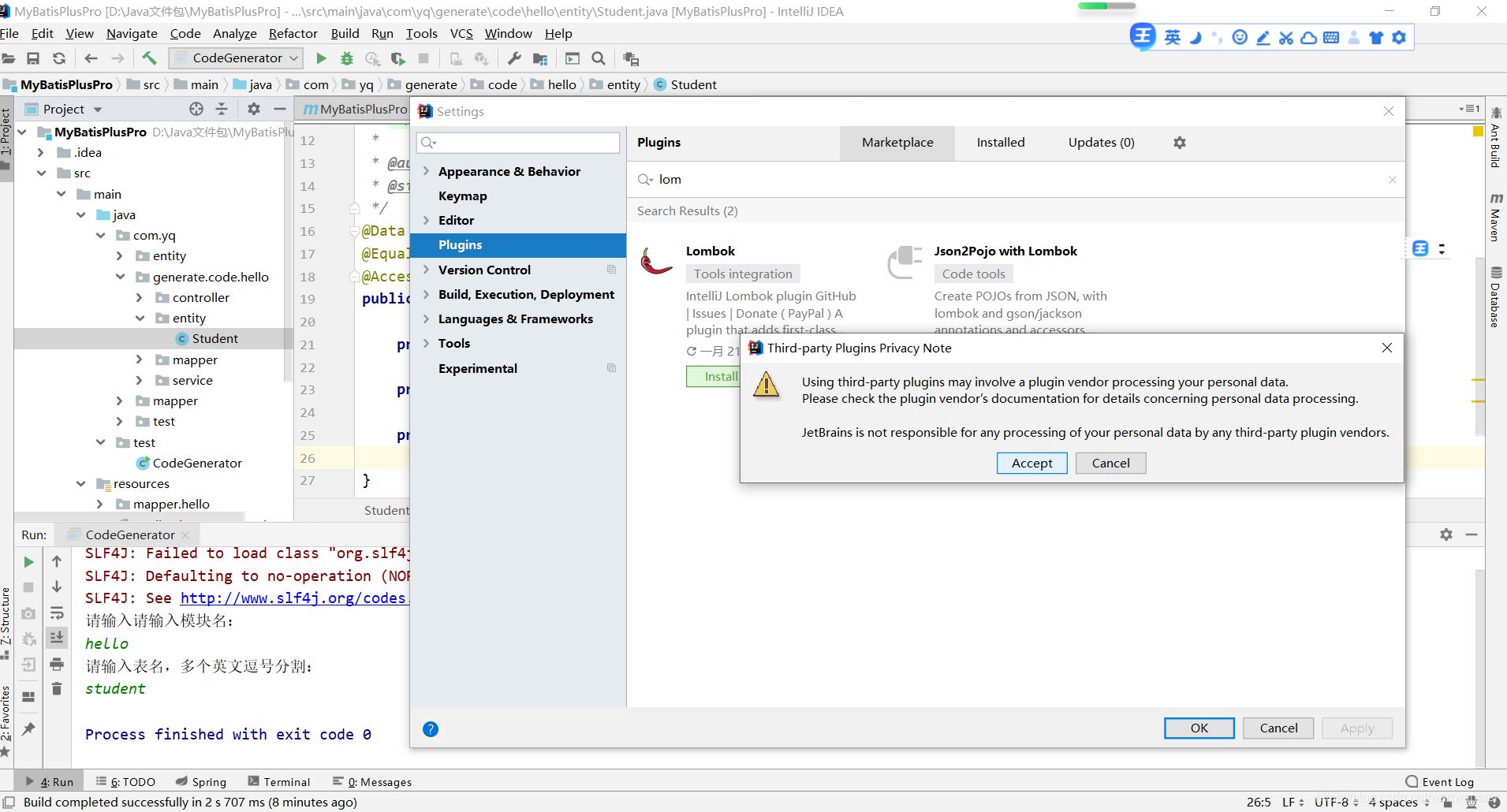Open the Refactor menu
The height and width of the screenshot is (812, 1507).
click(293, 33)
